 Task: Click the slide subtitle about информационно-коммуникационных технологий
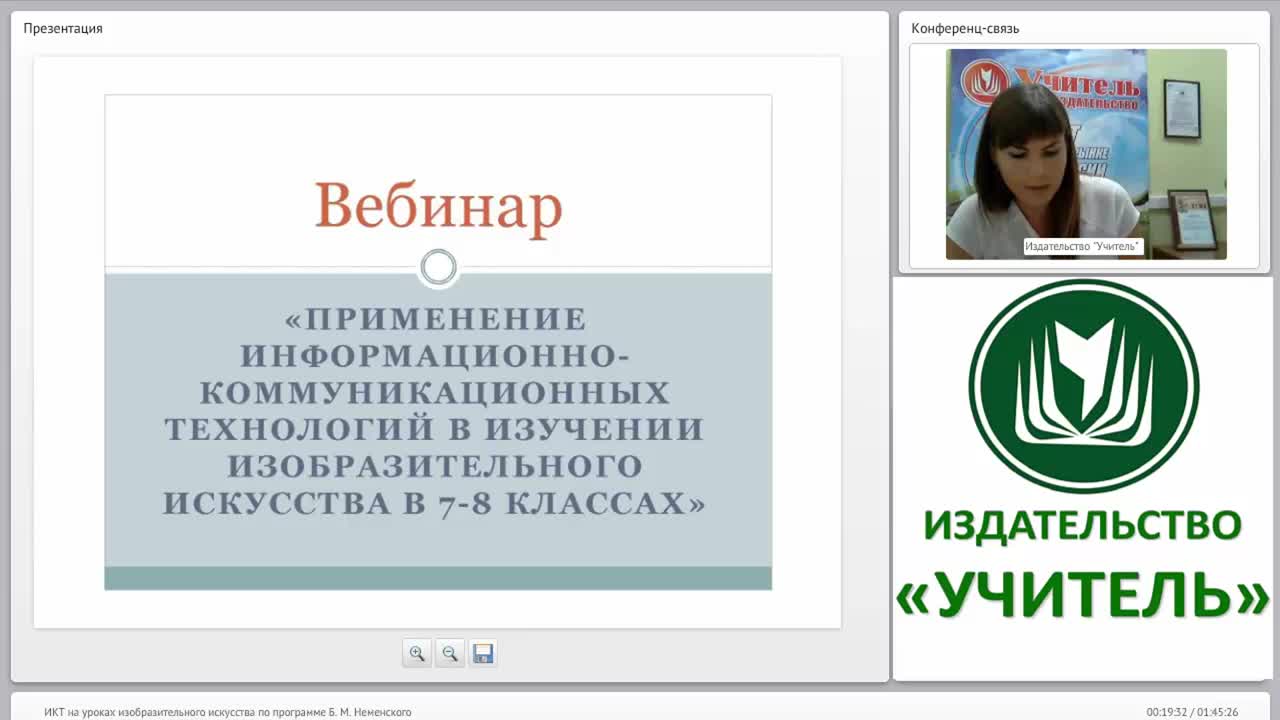click(434, 411)
